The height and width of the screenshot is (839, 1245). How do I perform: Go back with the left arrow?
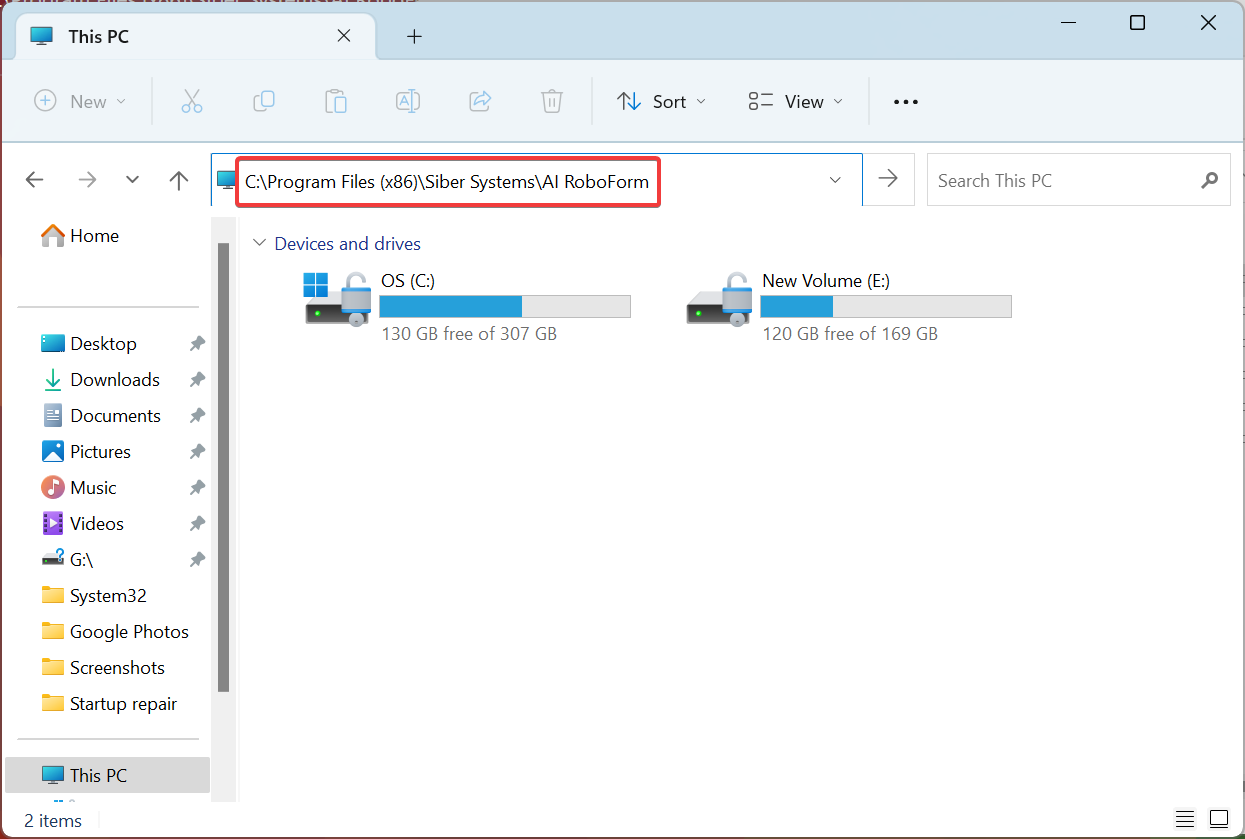(35, 180)
